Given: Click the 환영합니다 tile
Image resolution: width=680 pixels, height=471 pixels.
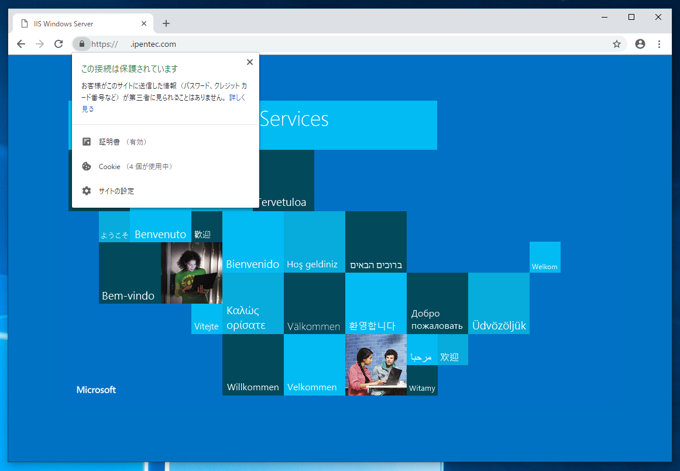Looking at the screenshot, I should pyautogui.click(x=376, y=304).
